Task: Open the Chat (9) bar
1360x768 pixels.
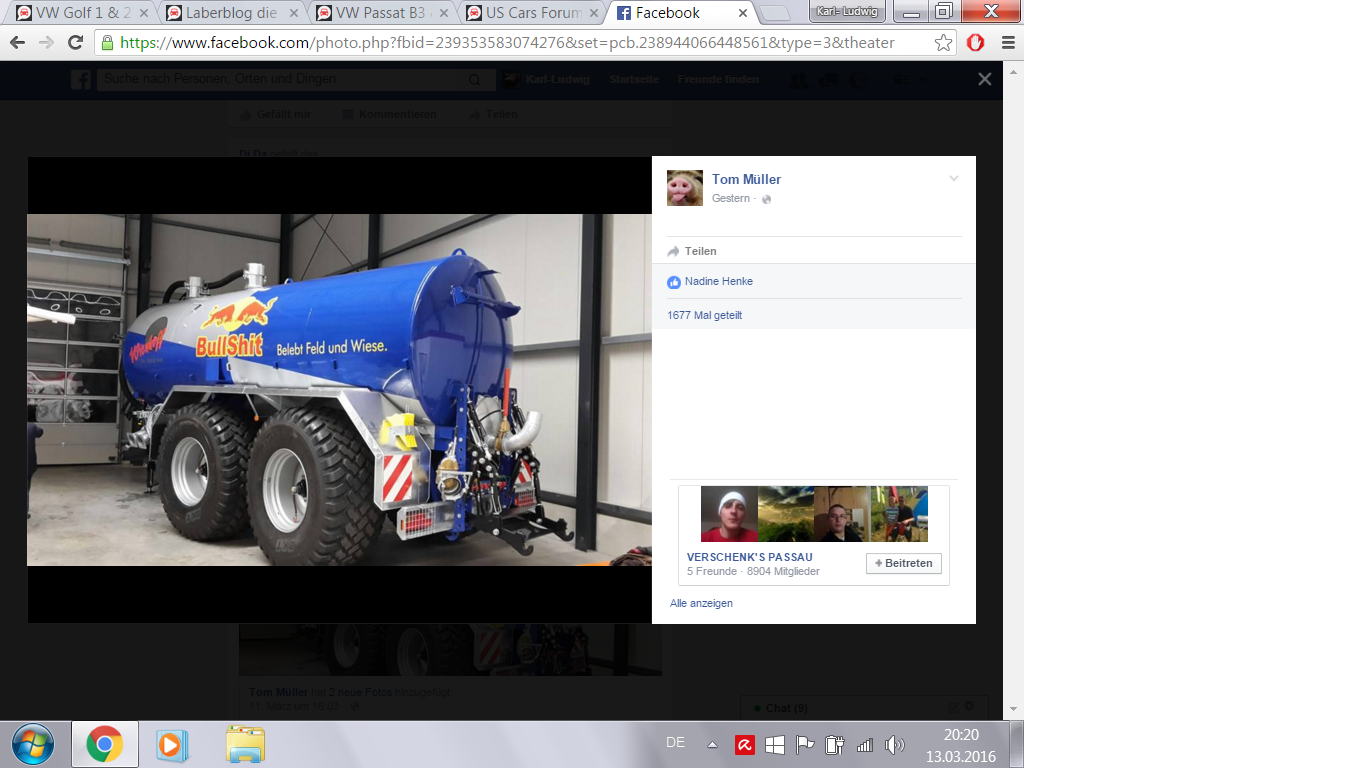Action: [864, 708]
